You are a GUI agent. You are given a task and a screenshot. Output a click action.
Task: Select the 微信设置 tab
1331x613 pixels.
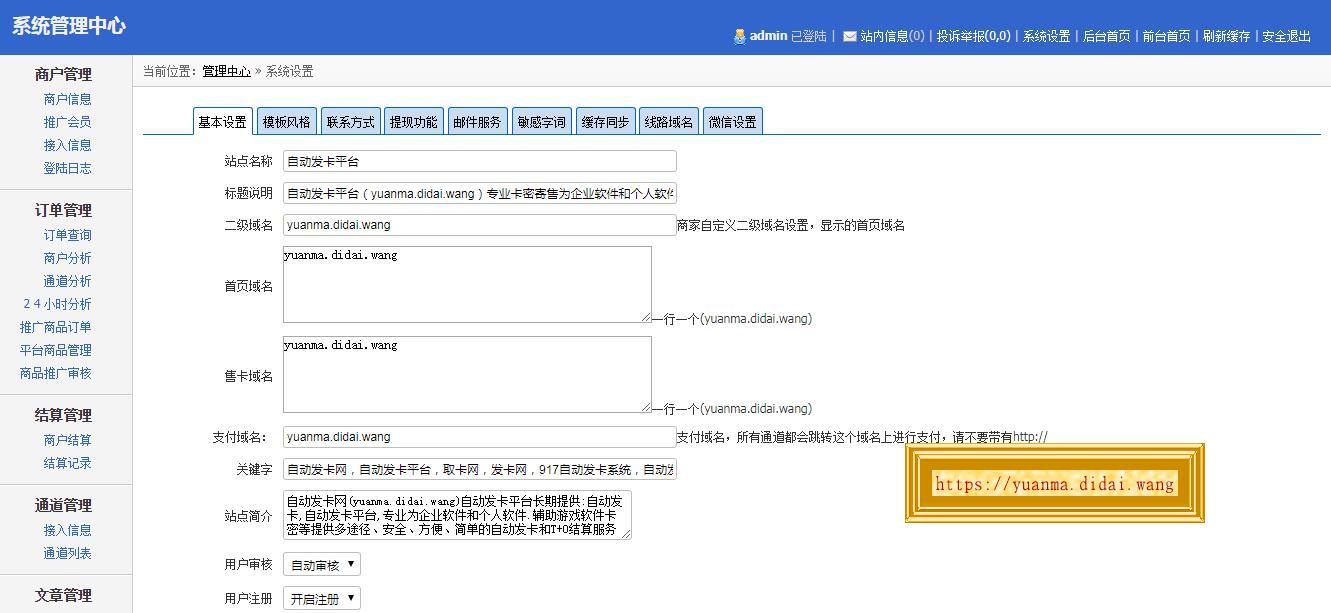point(732,122)
